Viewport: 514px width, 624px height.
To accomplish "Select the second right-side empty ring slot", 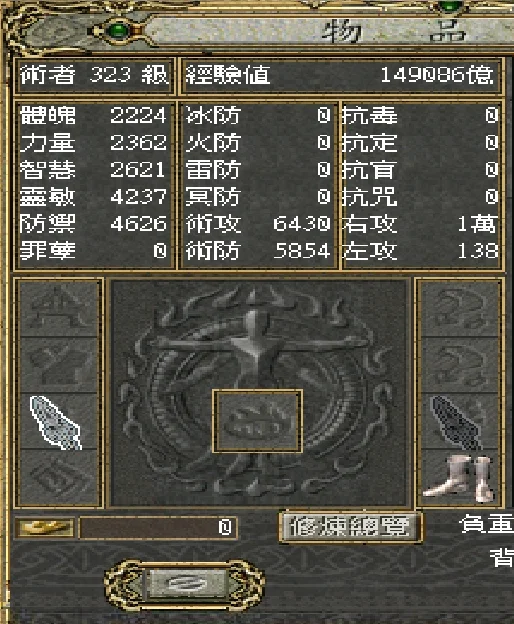I will pos(460,365).
